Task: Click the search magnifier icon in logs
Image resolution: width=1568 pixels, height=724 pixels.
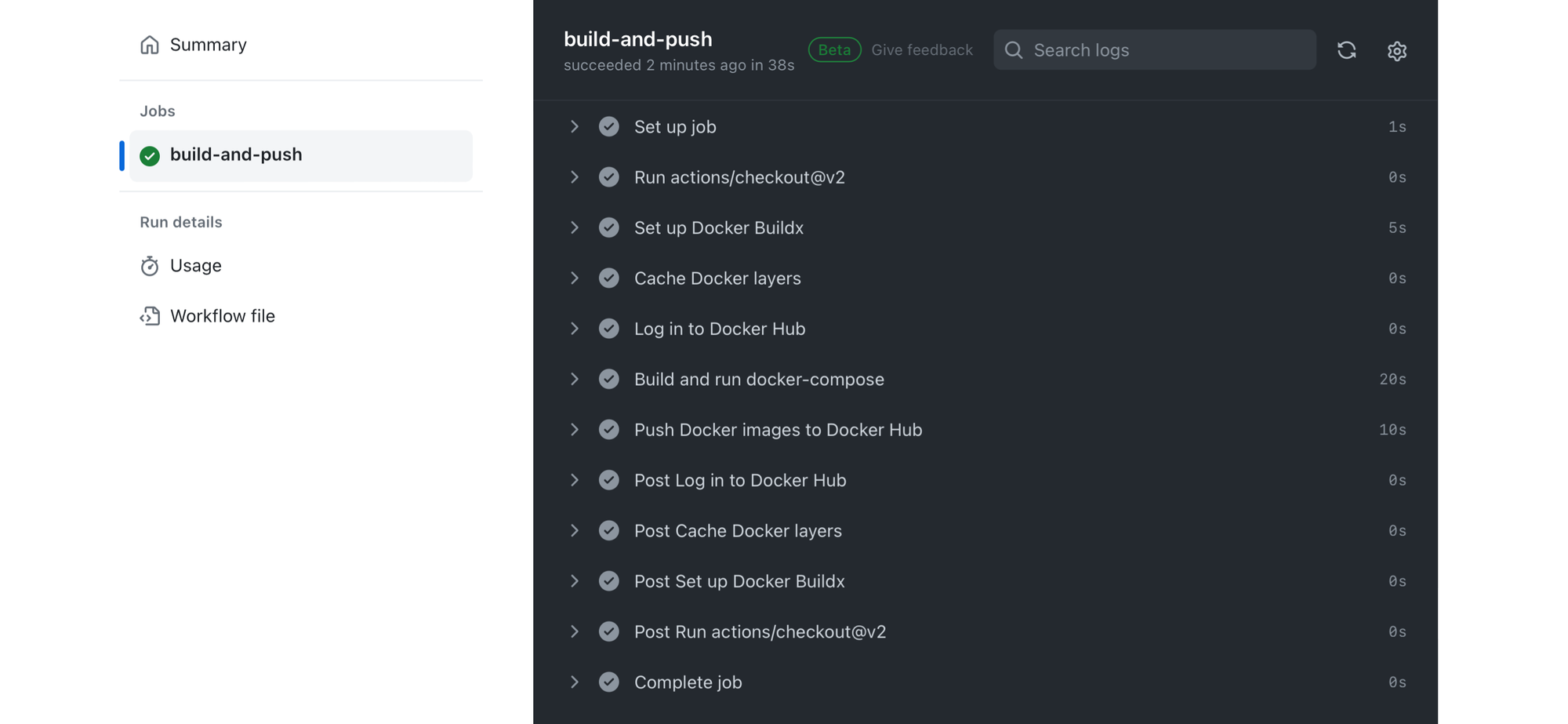Action: [x=1014, y=50]
